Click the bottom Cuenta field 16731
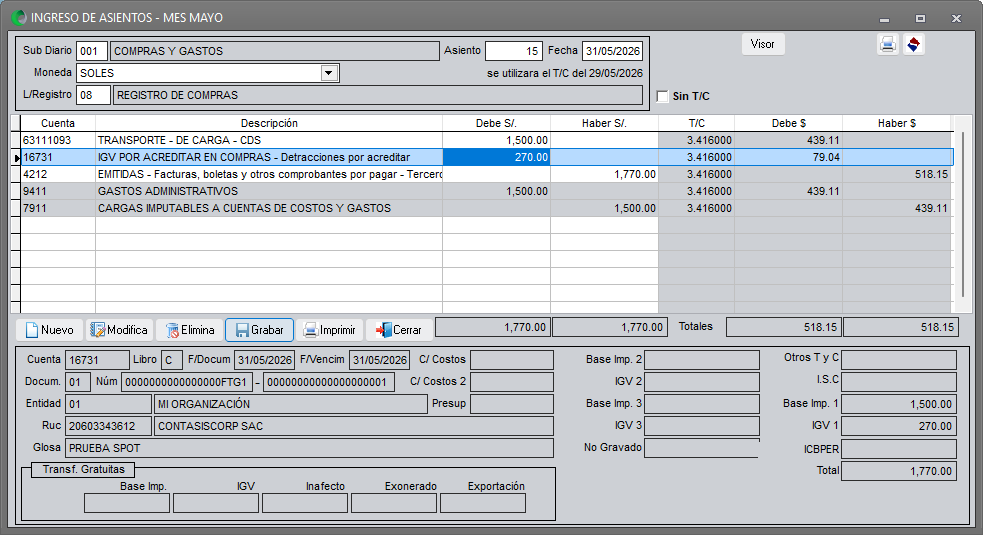 coord(97,360)
